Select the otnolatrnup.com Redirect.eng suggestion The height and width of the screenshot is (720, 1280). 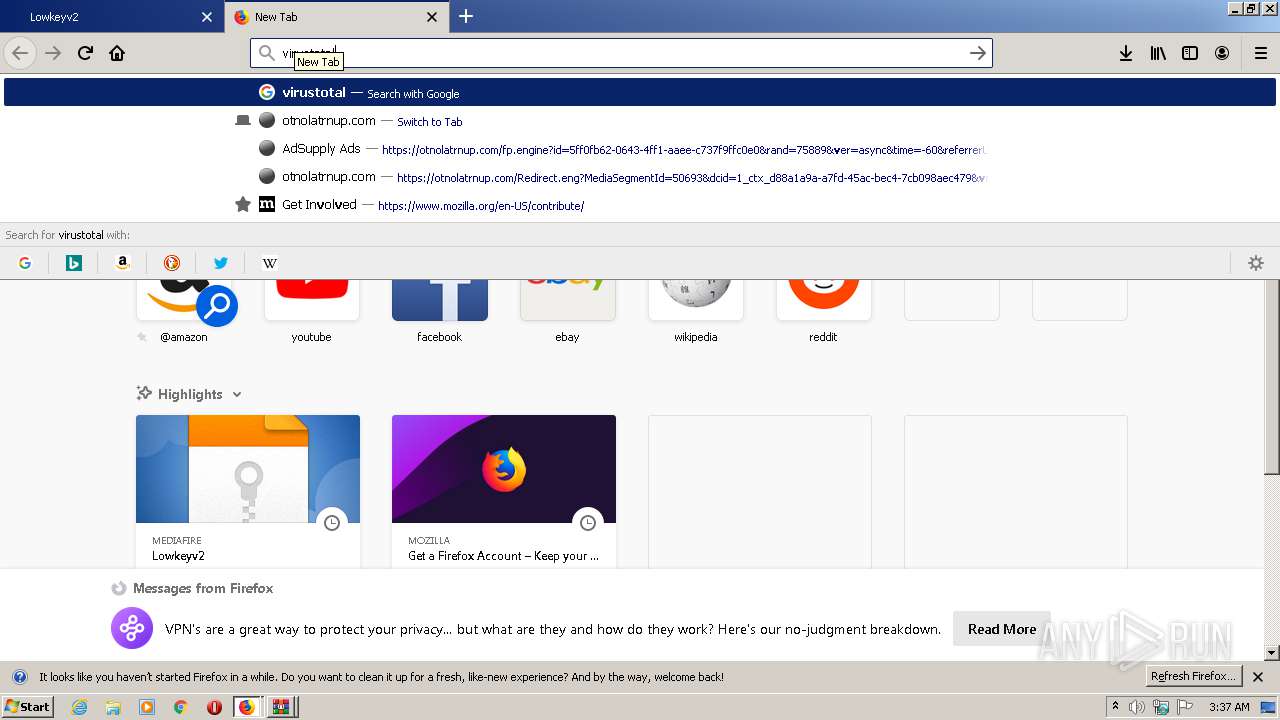point(640,176)
